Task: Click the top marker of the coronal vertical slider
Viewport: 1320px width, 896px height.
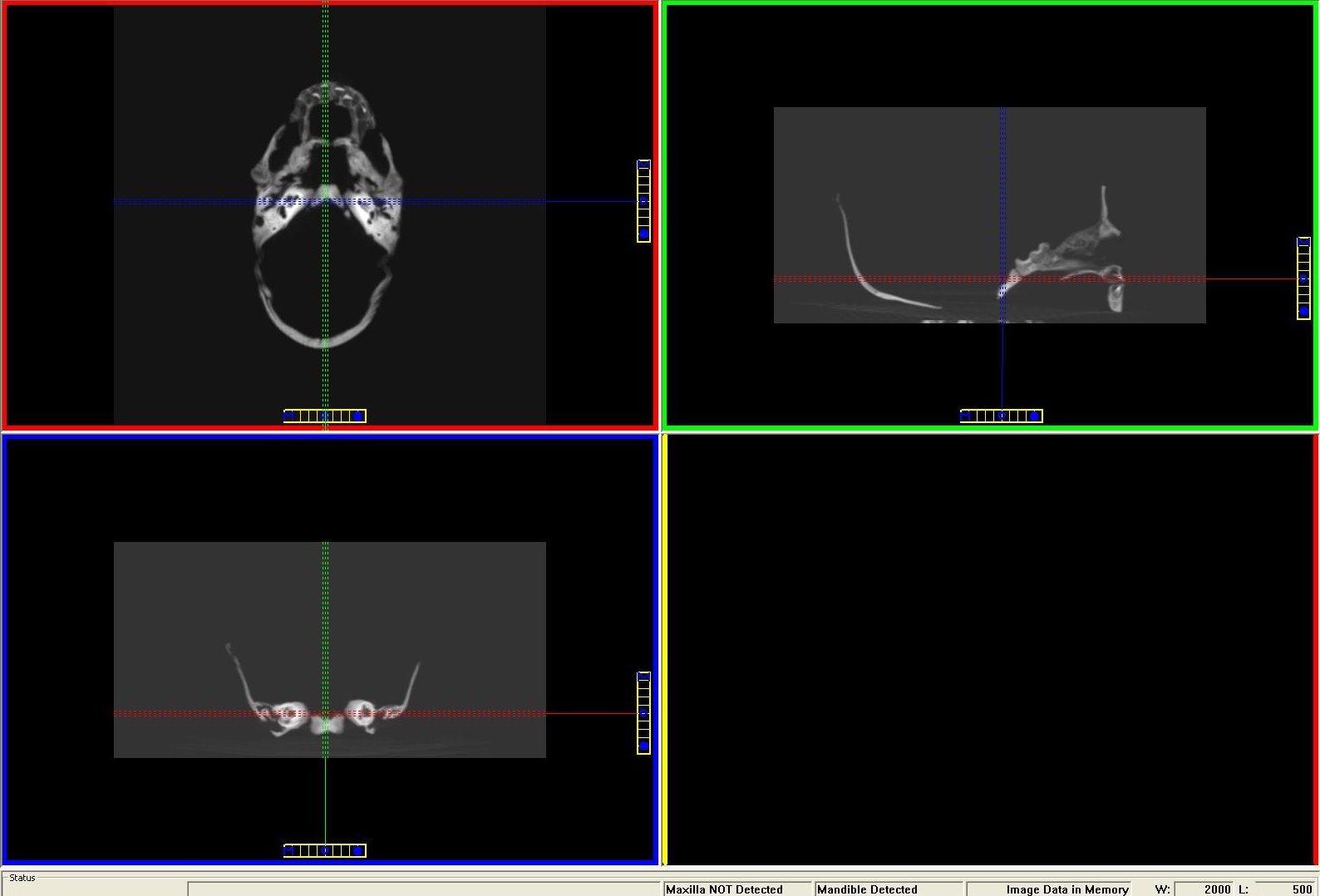Action: point(643,677)
